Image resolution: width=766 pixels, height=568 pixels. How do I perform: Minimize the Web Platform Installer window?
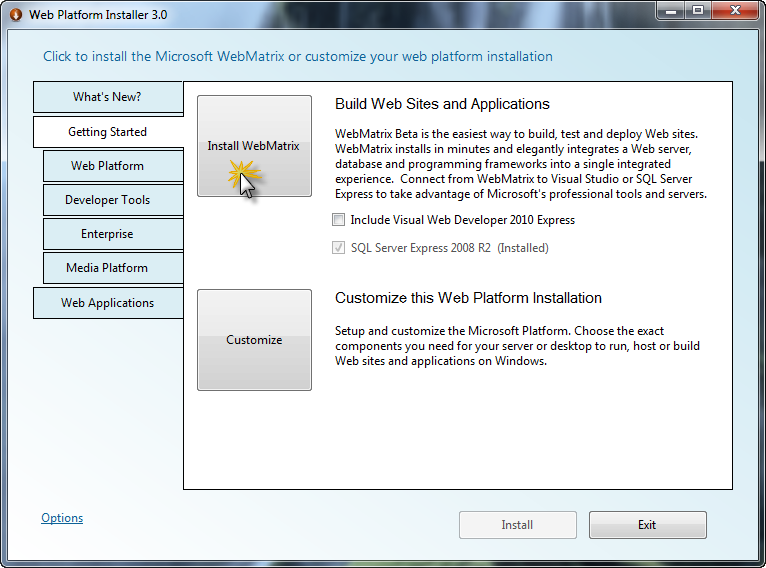(671, 11)
